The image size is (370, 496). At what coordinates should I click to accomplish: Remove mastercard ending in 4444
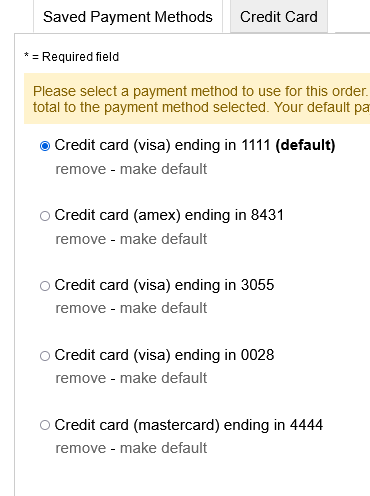pos(81,448)
